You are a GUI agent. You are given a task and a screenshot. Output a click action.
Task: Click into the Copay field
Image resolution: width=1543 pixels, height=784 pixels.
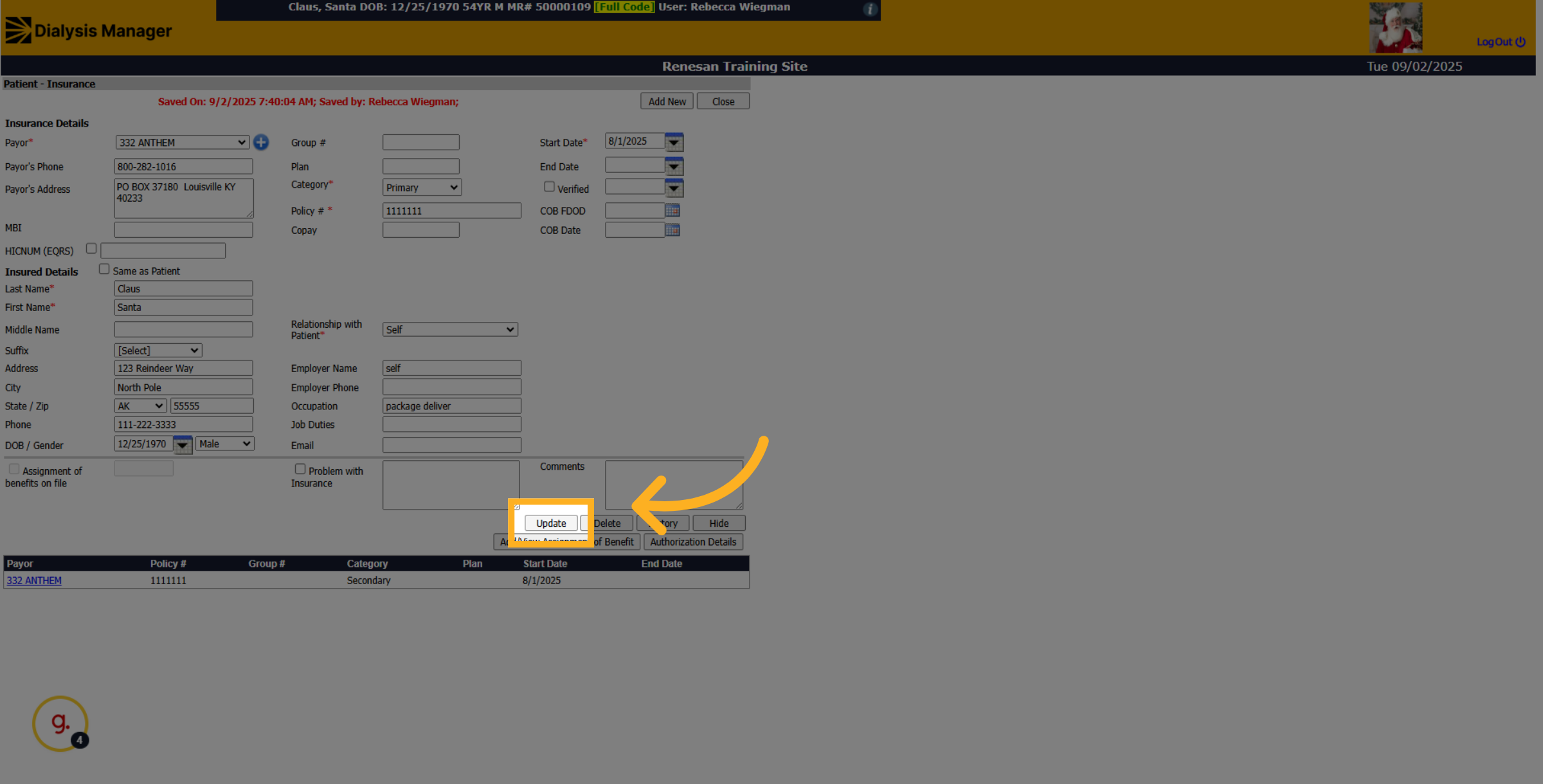tap(421, 230)
